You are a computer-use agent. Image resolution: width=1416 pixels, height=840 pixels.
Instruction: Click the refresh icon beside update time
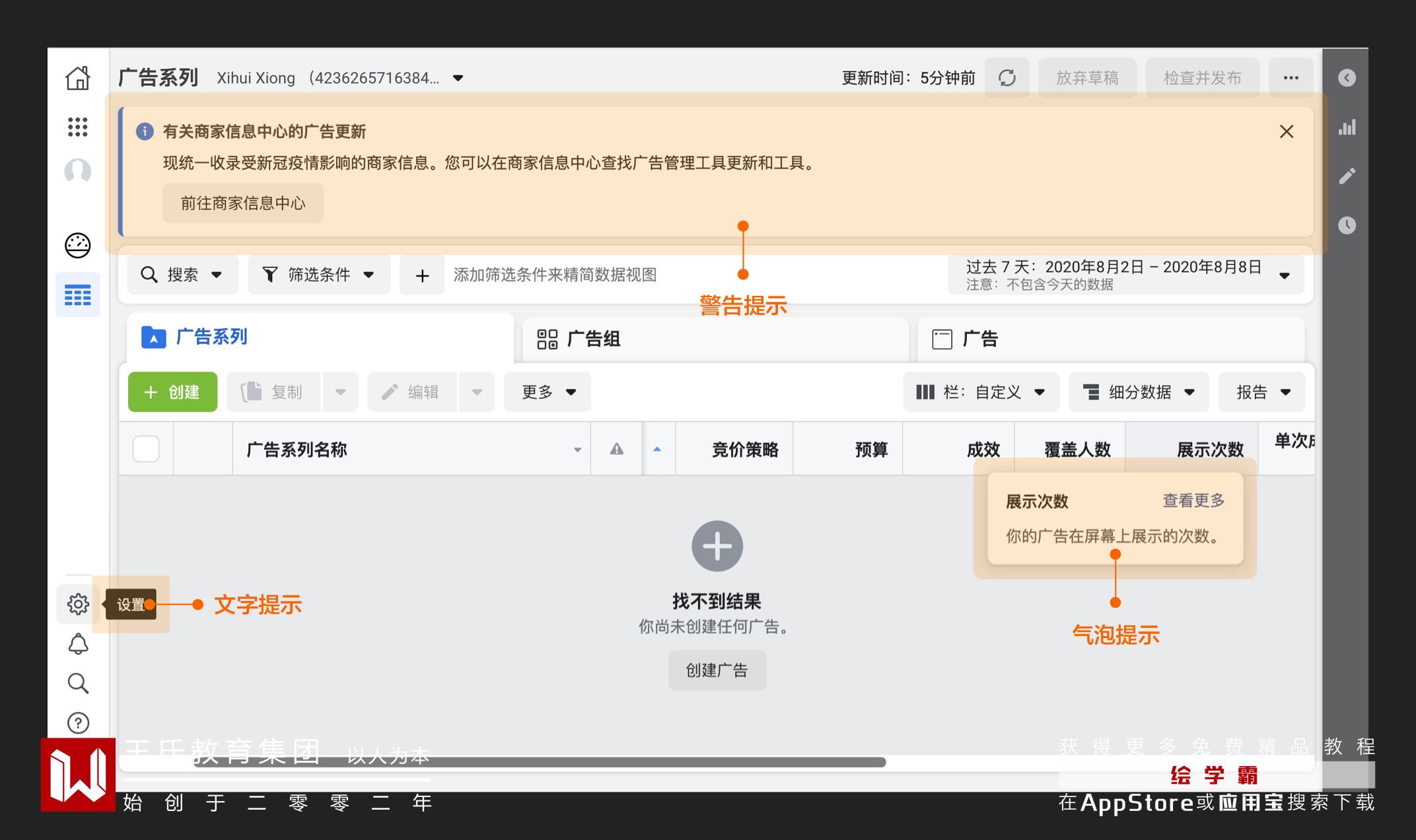pyautogui.click(x=1007, y=78)
